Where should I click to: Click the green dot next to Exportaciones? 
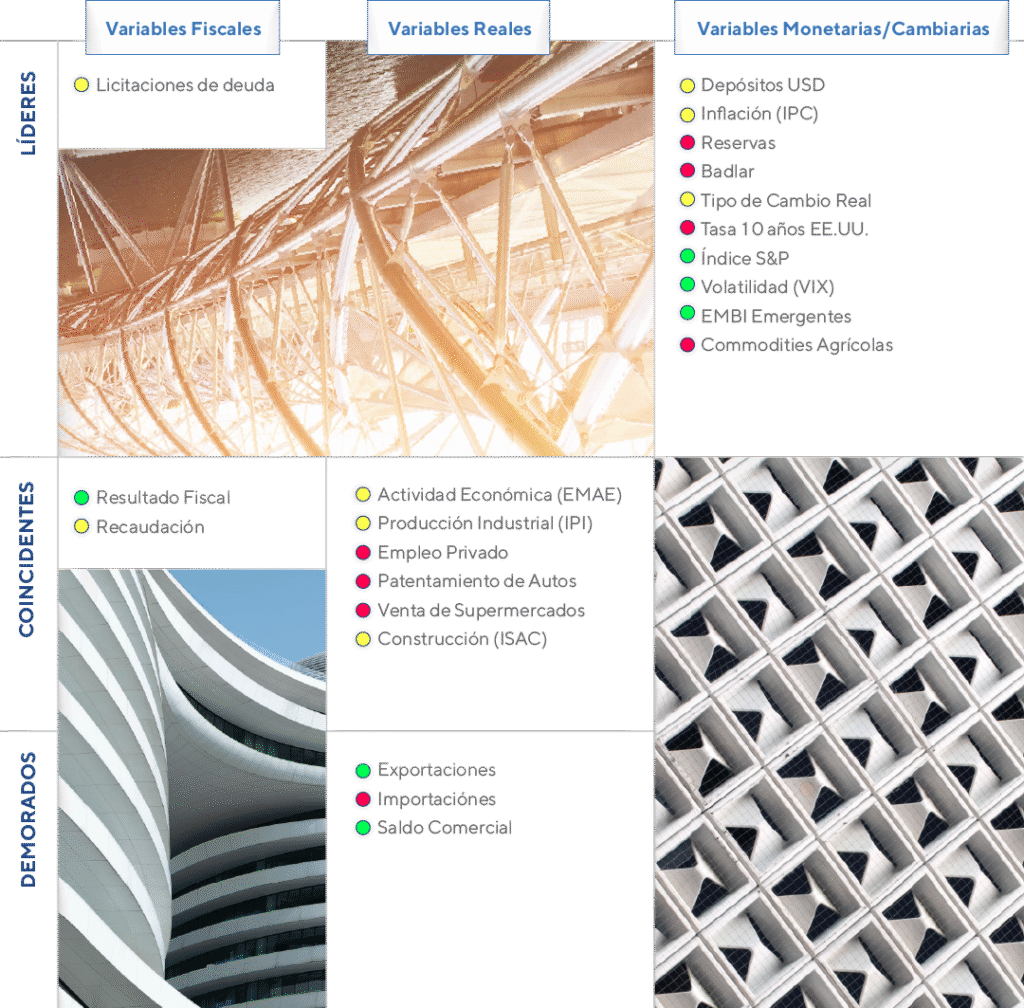363,770
